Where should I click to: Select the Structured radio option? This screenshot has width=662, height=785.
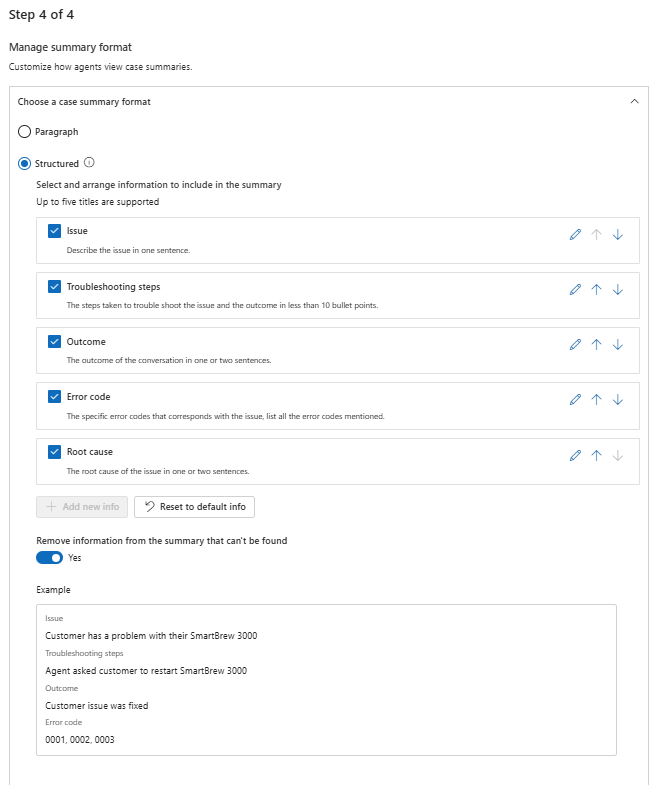pyautogui.click(x=24, y=164)
